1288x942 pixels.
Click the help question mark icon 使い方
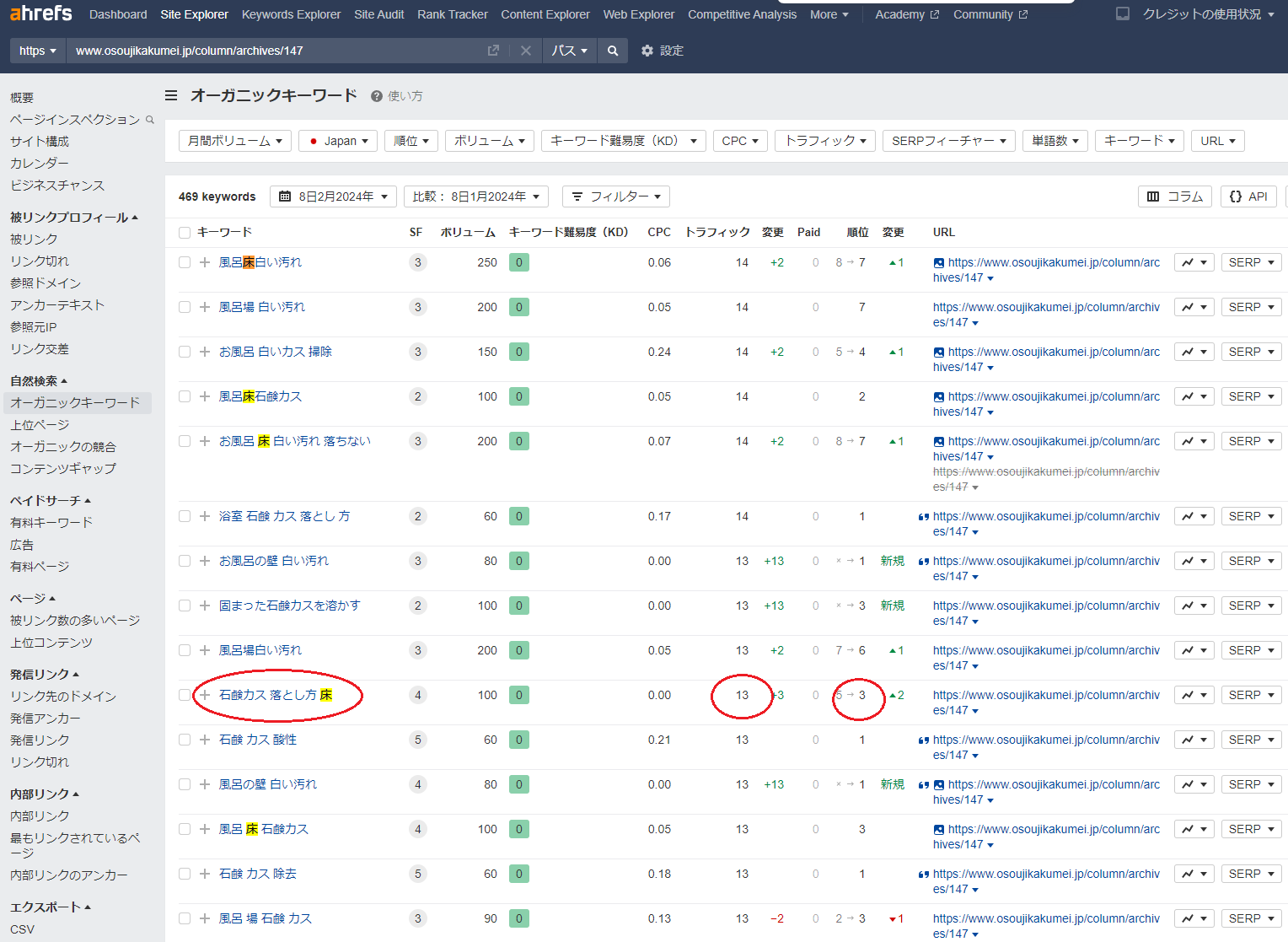coord(377,96)
